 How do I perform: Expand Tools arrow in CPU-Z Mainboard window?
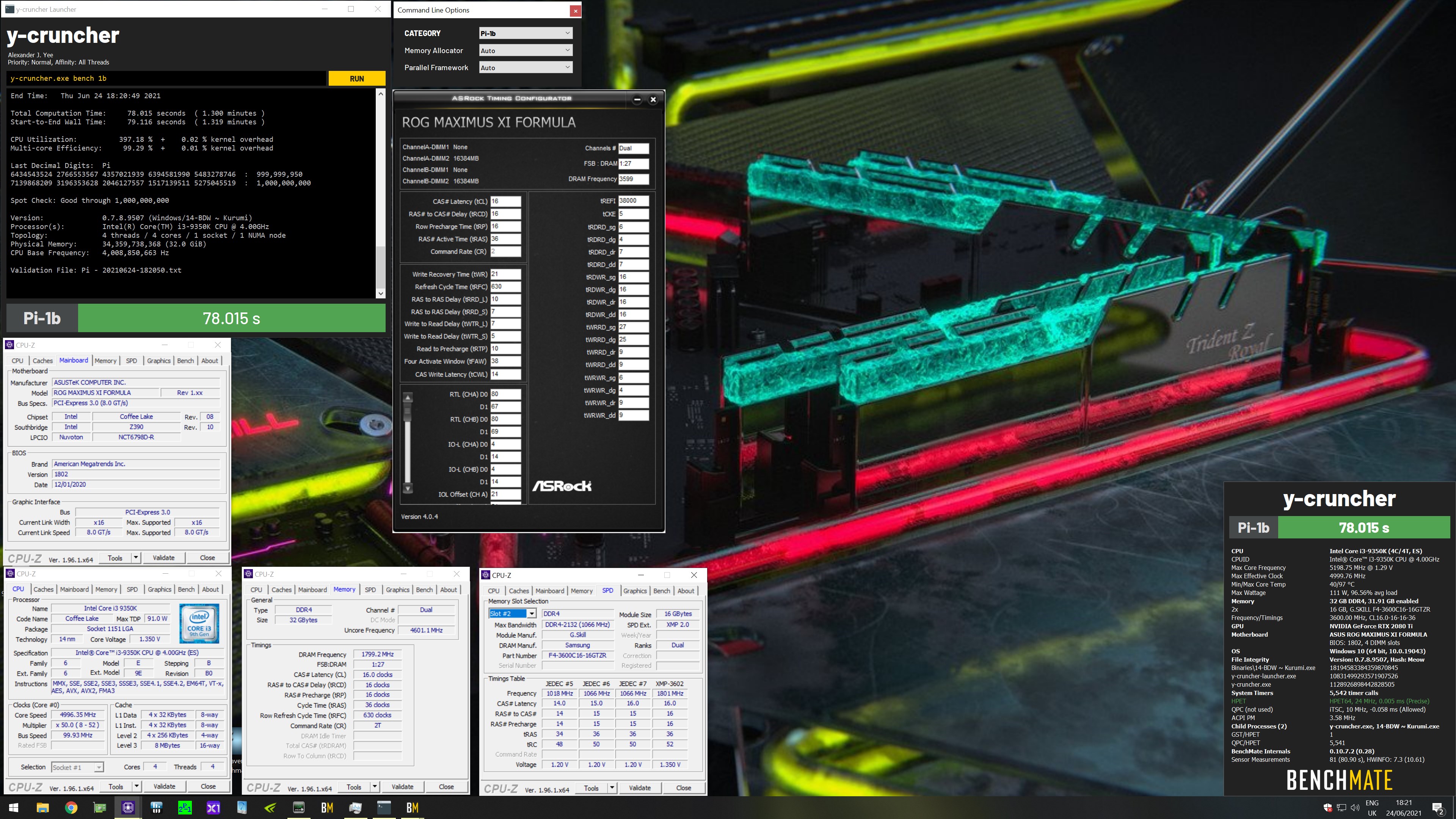coord(136,558)
